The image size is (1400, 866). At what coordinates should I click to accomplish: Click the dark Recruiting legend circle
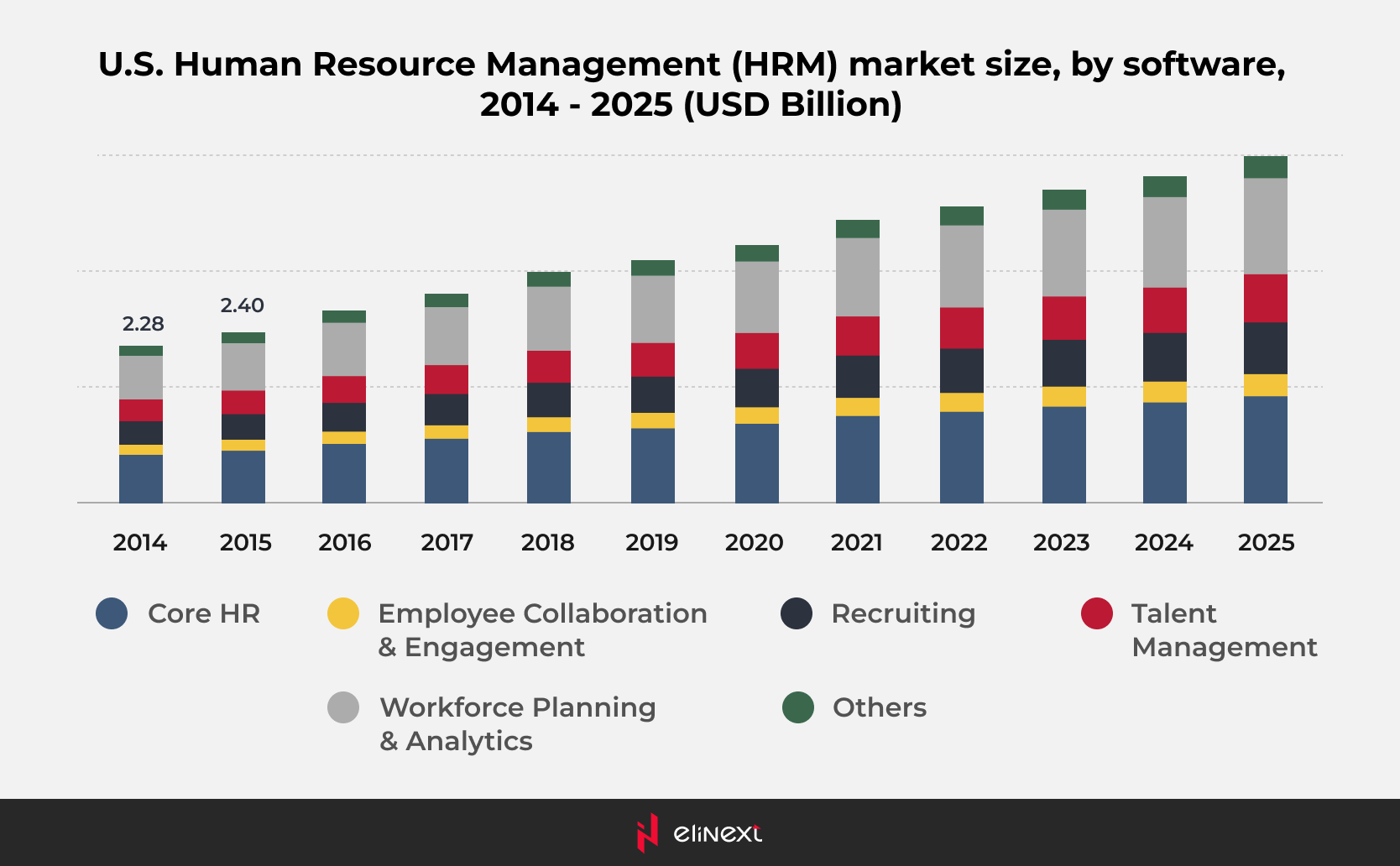coord(797,613)
